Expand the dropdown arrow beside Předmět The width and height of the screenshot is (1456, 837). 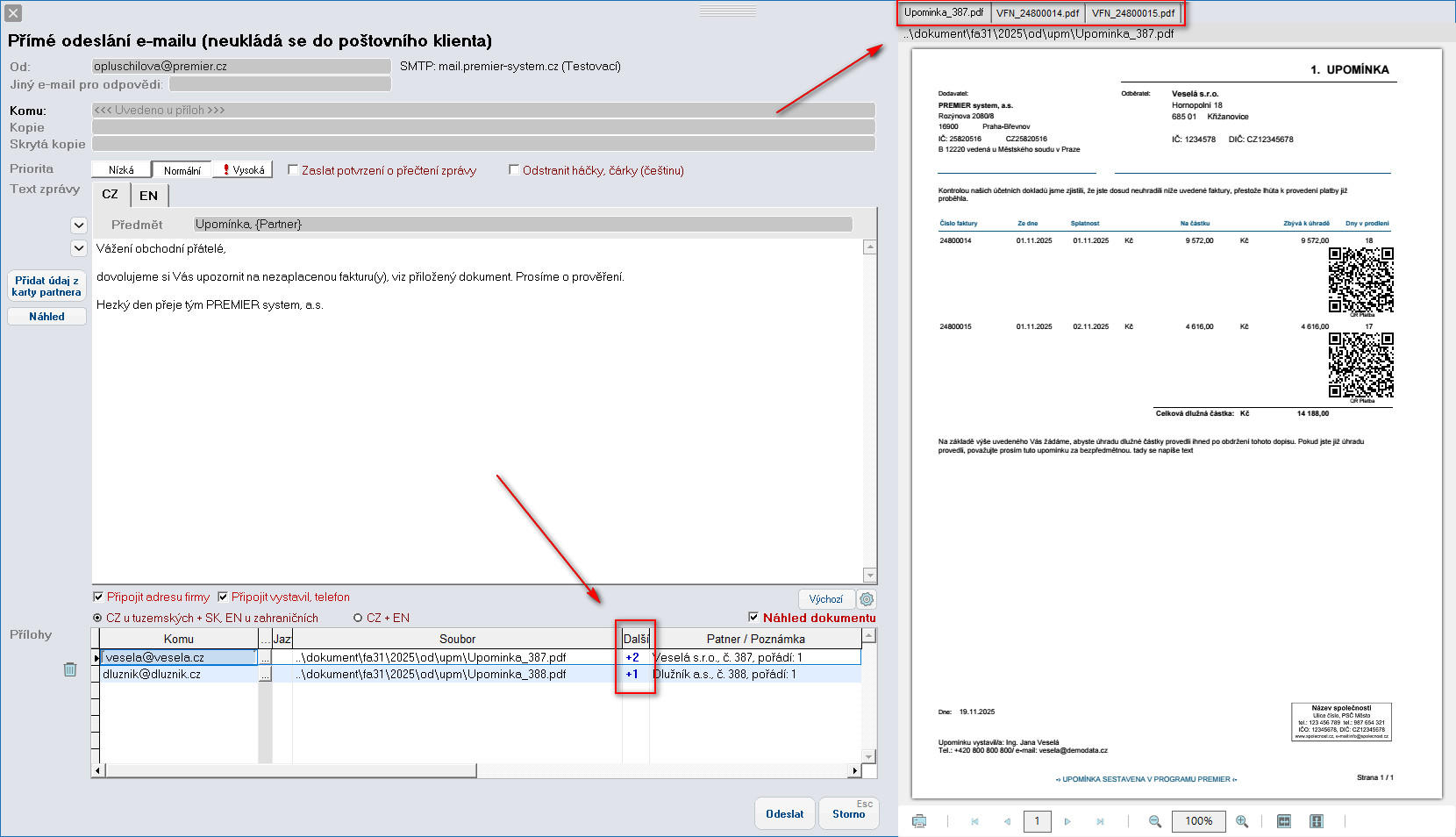pyautogui.click(x=78, y=225)
